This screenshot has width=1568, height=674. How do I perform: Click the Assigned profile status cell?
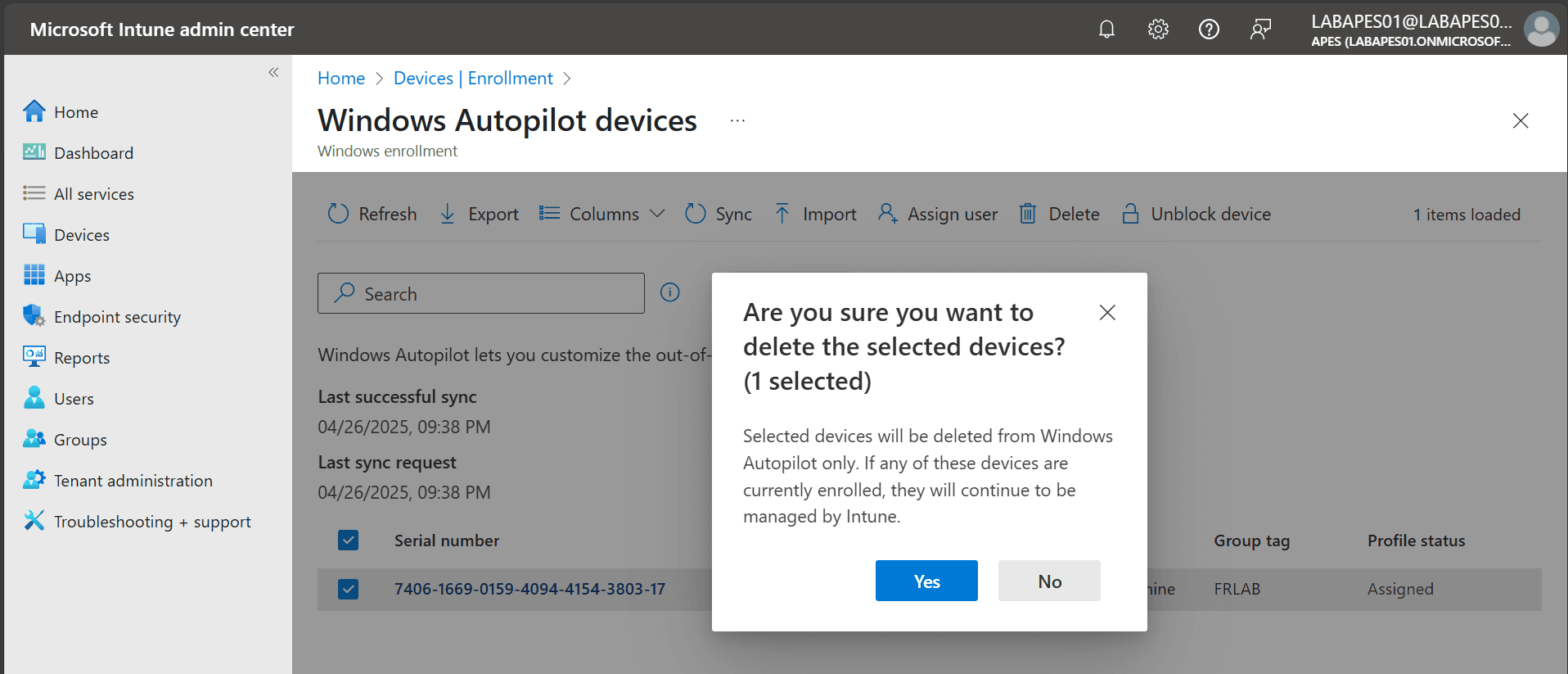pos(1400,589)
